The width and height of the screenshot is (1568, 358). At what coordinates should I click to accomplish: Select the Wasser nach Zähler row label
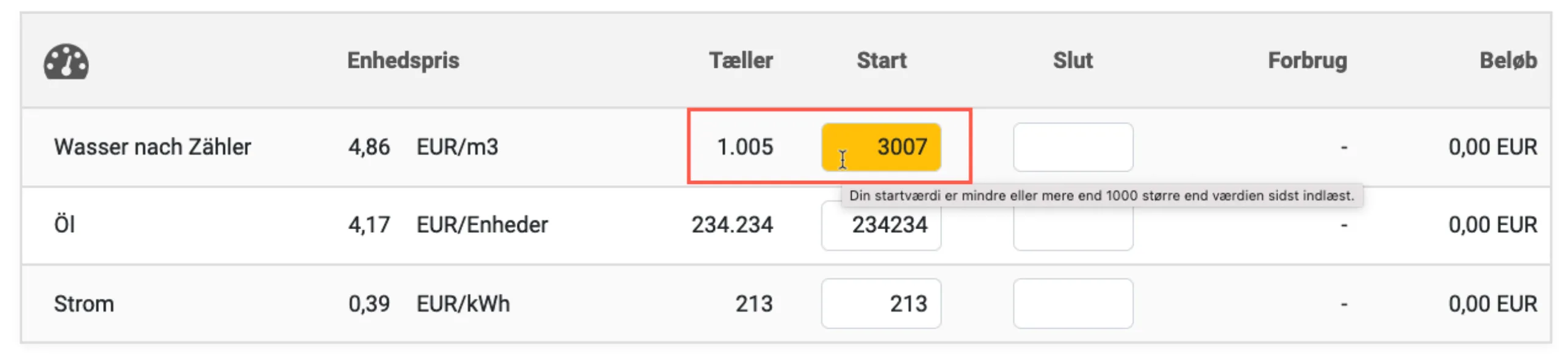(x=152, y=147)
